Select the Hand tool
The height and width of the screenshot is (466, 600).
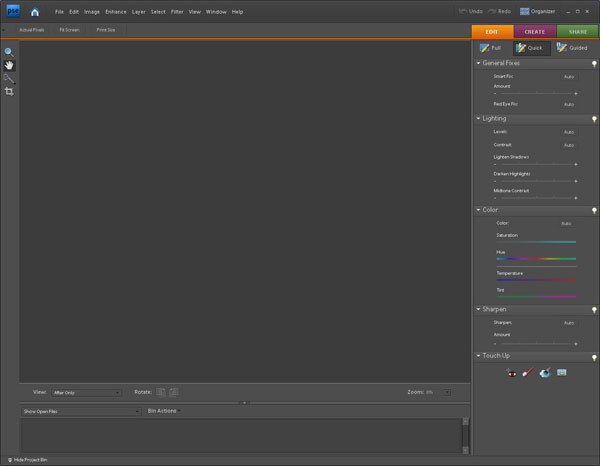[x=9, y=65]
